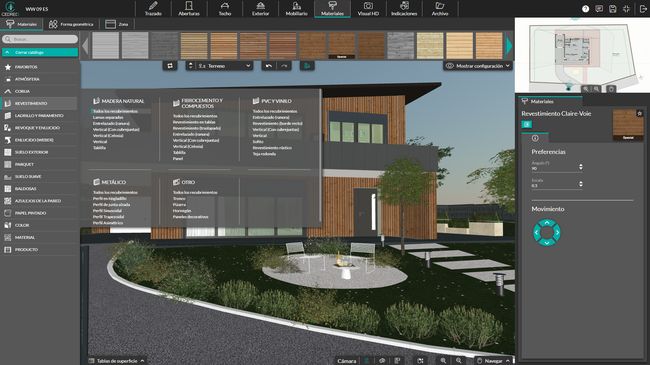
Task: Open the info tab in Materiales panel
Action: point(535,138)
